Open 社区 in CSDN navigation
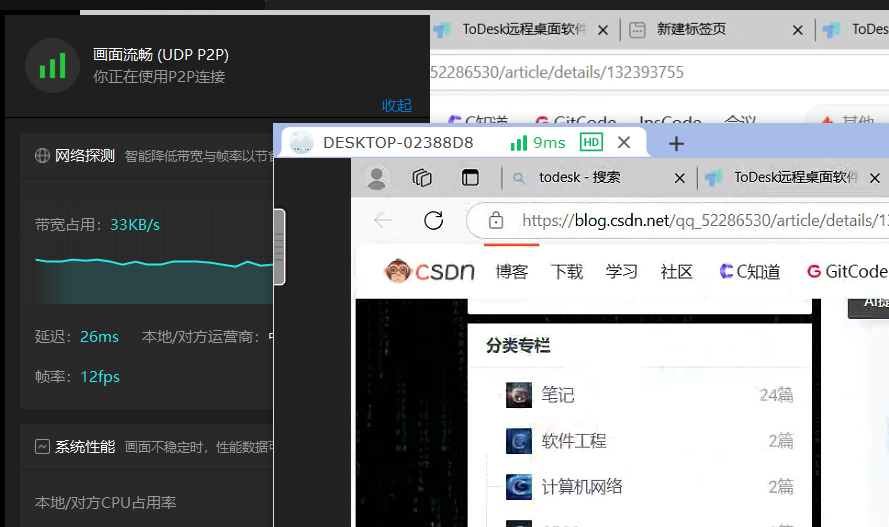The height and width of the screenshot is (527, 889). [676, 272]
